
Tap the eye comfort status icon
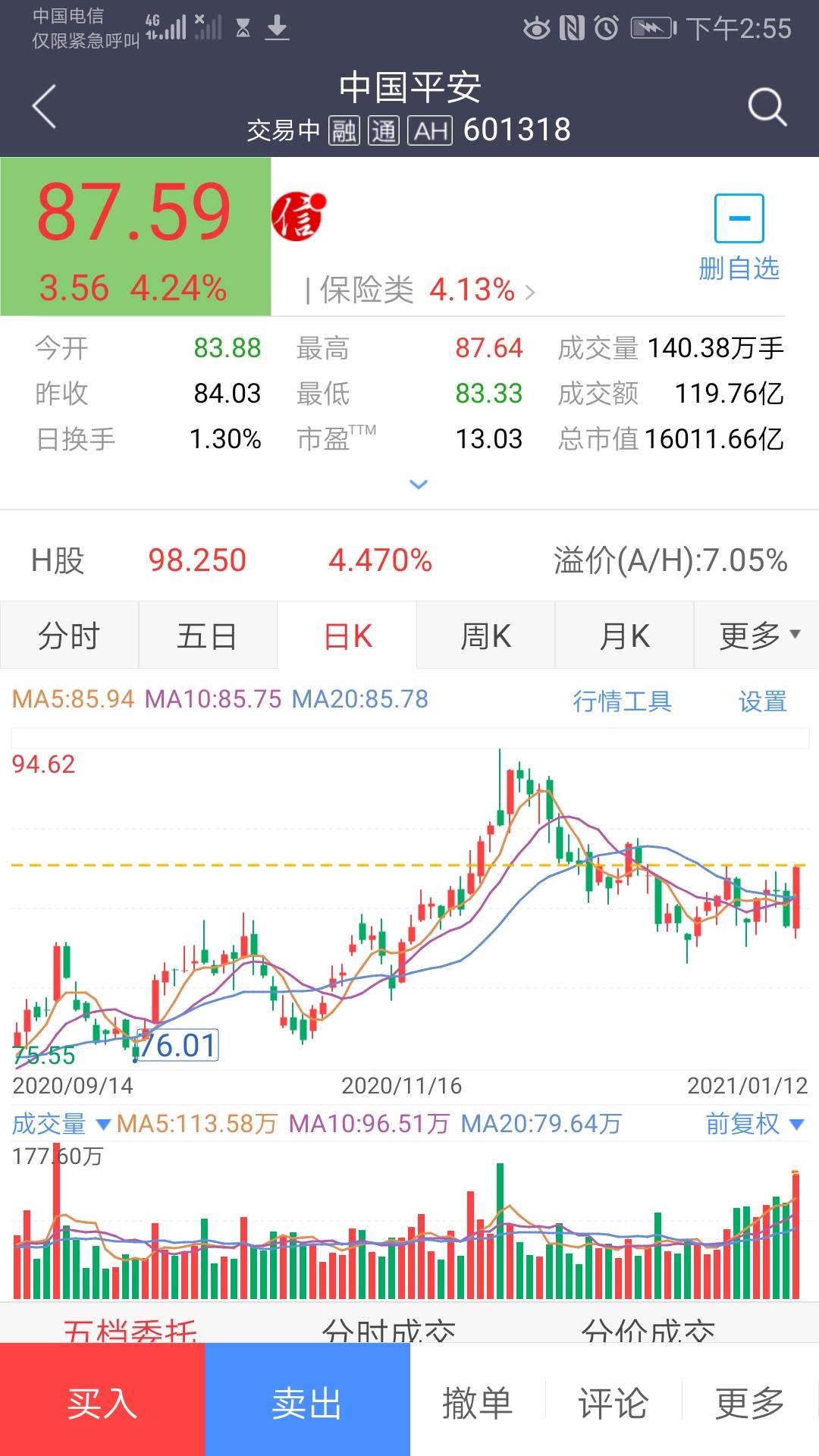[x=537, y=29]
